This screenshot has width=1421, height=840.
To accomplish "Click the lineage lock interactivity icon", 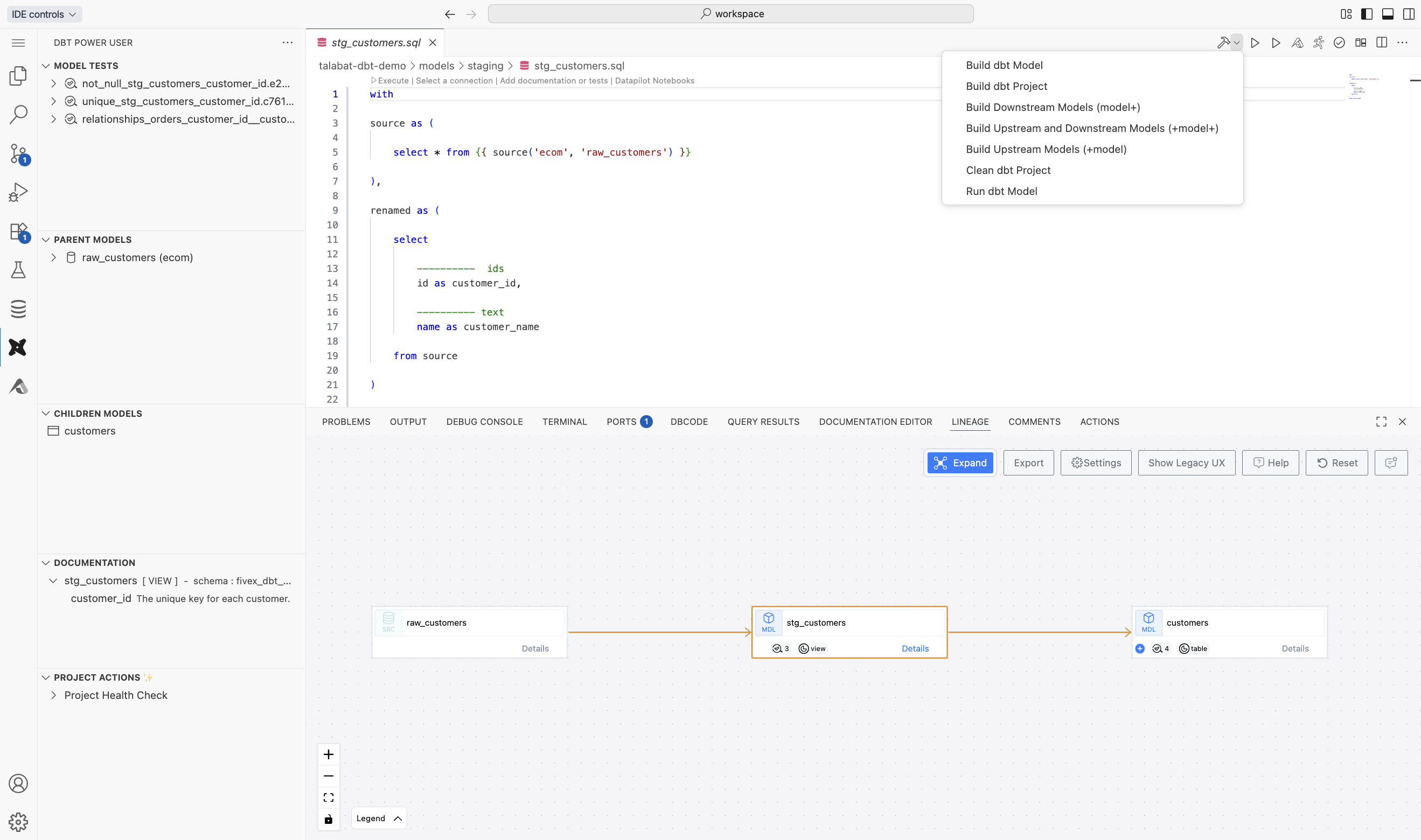I will coord(329,818).
